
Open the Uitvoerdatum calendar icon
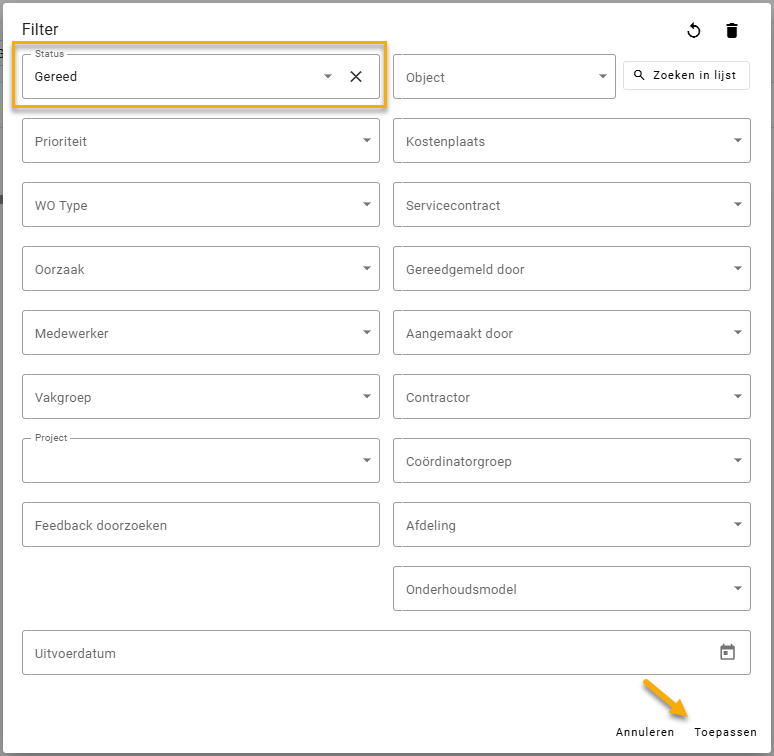click(727, 653)
